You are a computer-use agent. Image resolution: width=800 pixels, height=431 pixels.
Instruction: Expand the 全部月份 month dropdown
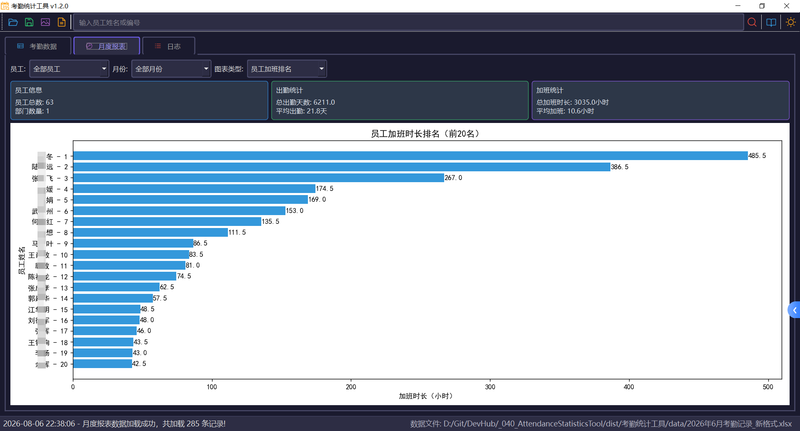click(x=171, y=69)
